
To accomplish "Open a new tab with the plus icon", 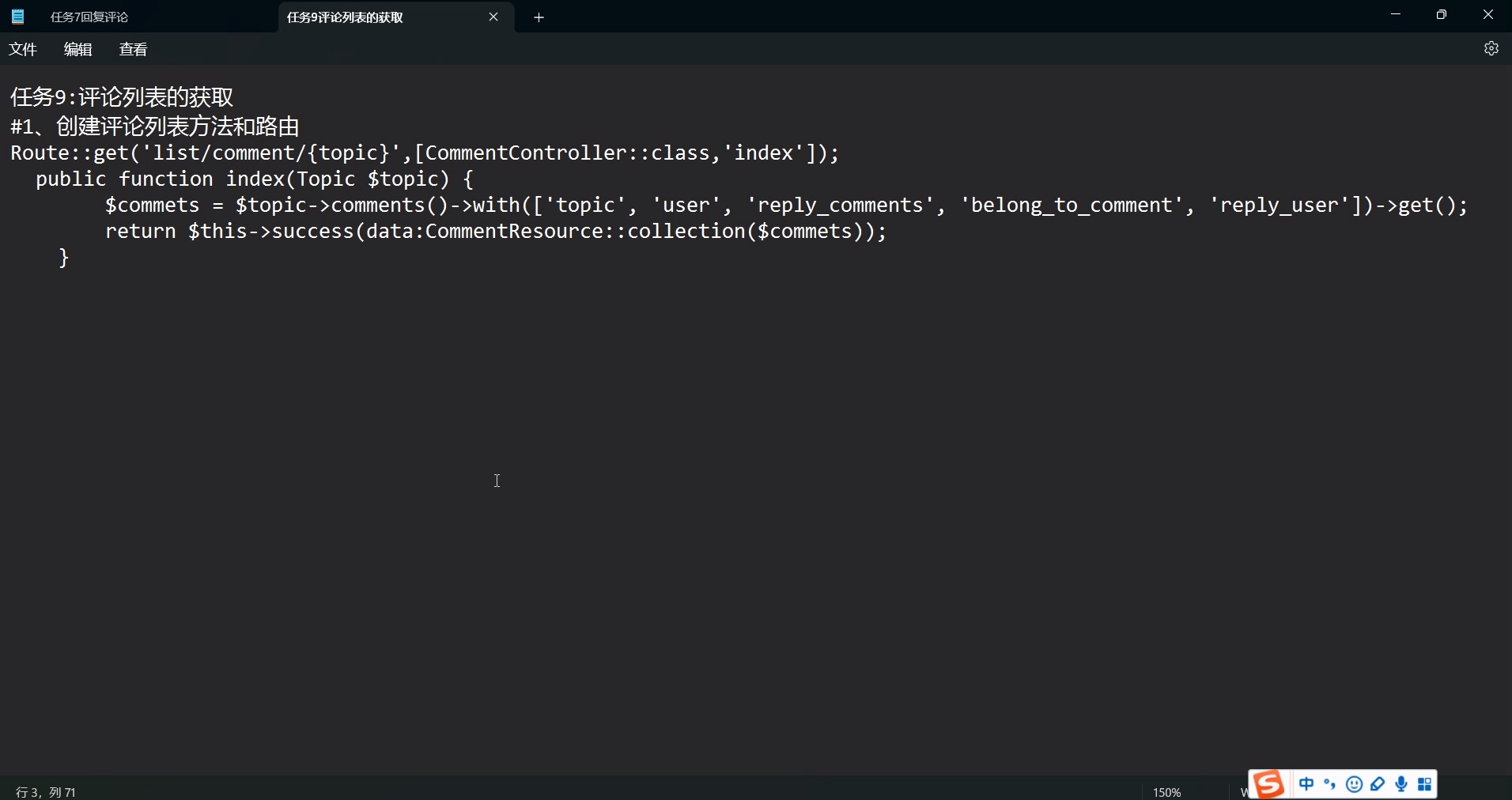I will point(539,17).
